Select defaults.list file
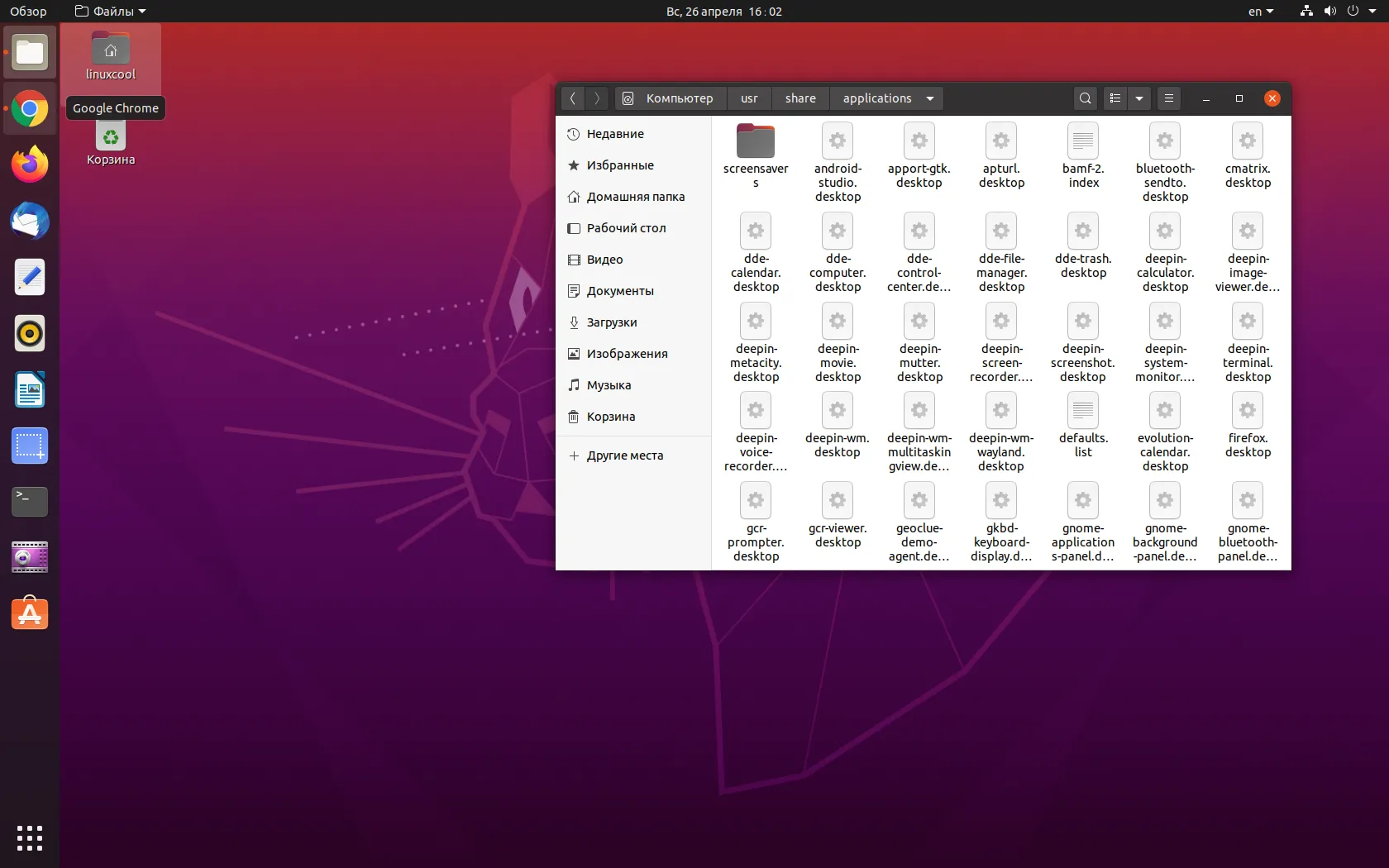This screenshot has height=868, width=1389. [x=1083, y=425]
